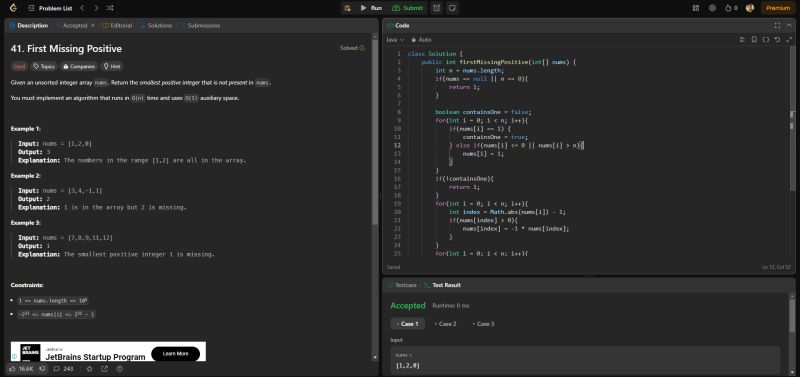The width and height of the screenshot is (800, 377).
Task: Collapse the Code panel with chevron
Action: 789,26
